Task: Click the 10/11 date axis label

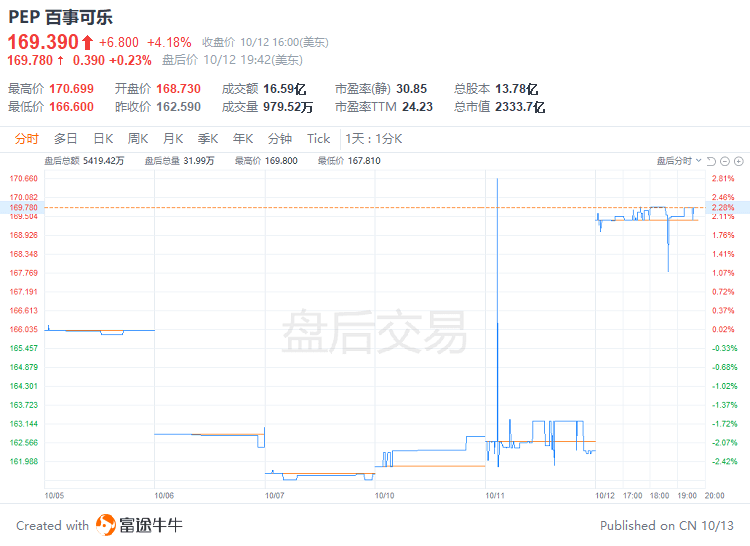Action: (x=495, y=496)
